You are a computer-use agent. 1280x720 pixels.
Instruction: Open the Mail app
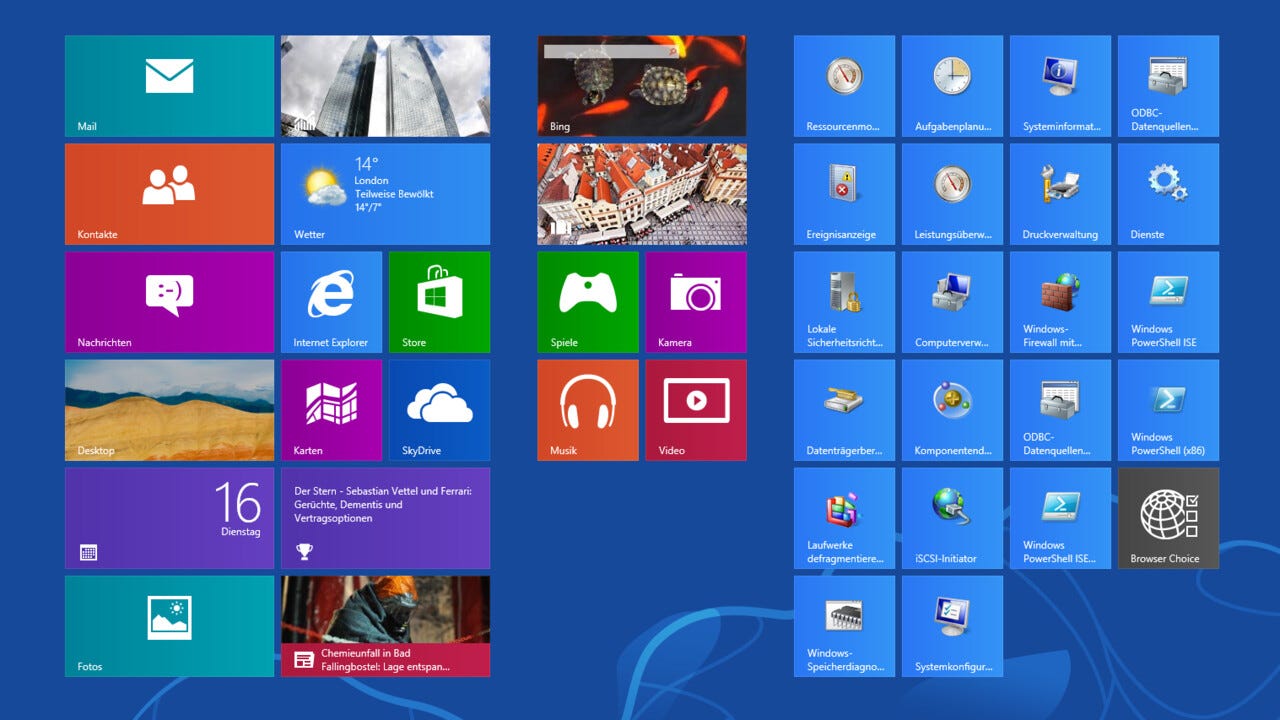(x=168, y=85)
